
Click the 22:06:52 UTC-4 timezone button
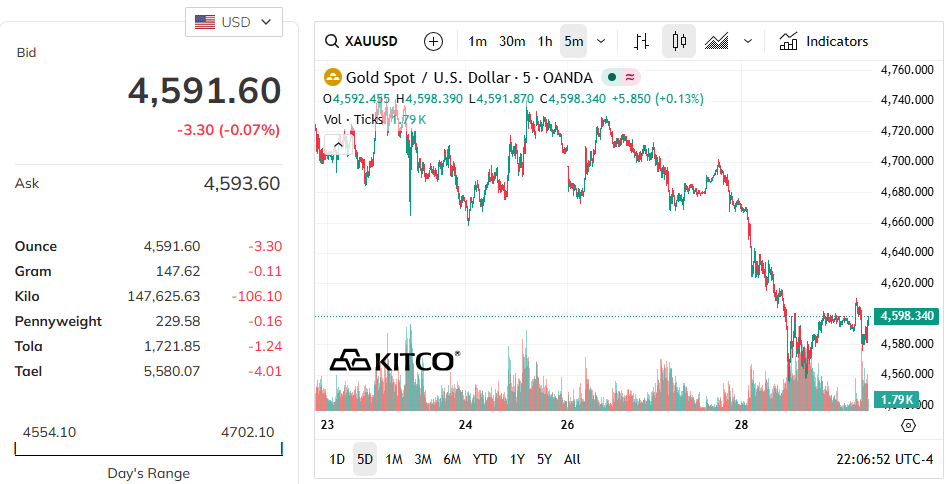click(x=882, y=459)
